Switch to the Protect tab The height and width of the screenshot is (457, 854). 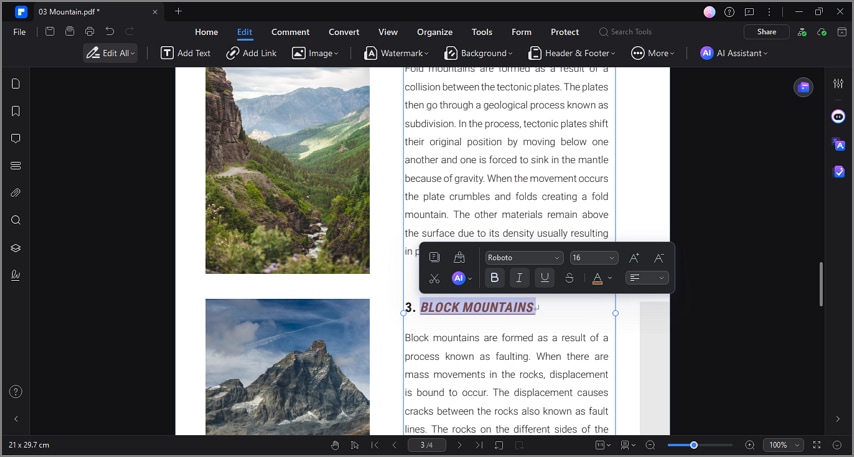565,32
